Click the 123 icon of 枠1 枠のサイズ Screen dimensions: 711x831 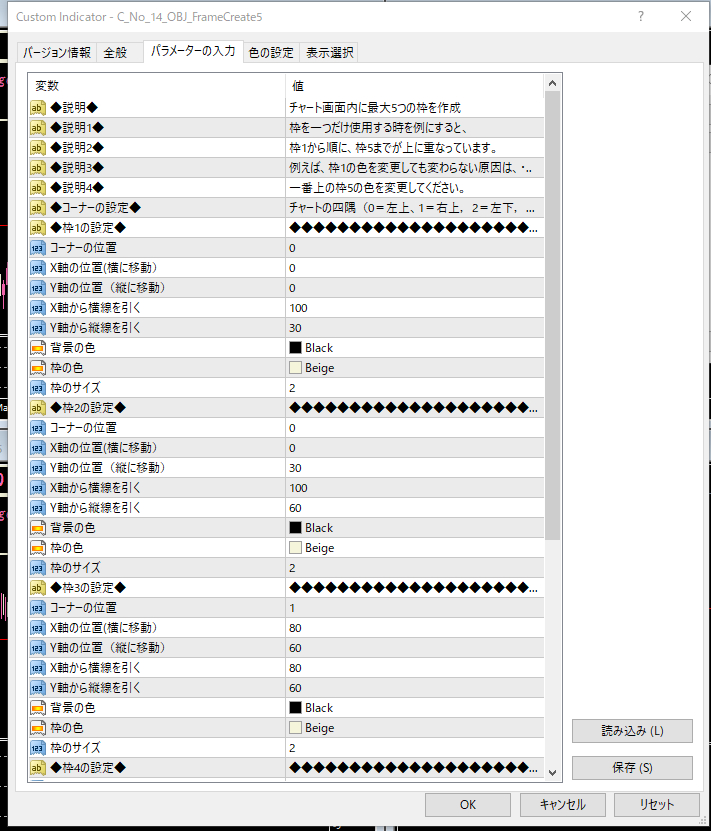38,388
